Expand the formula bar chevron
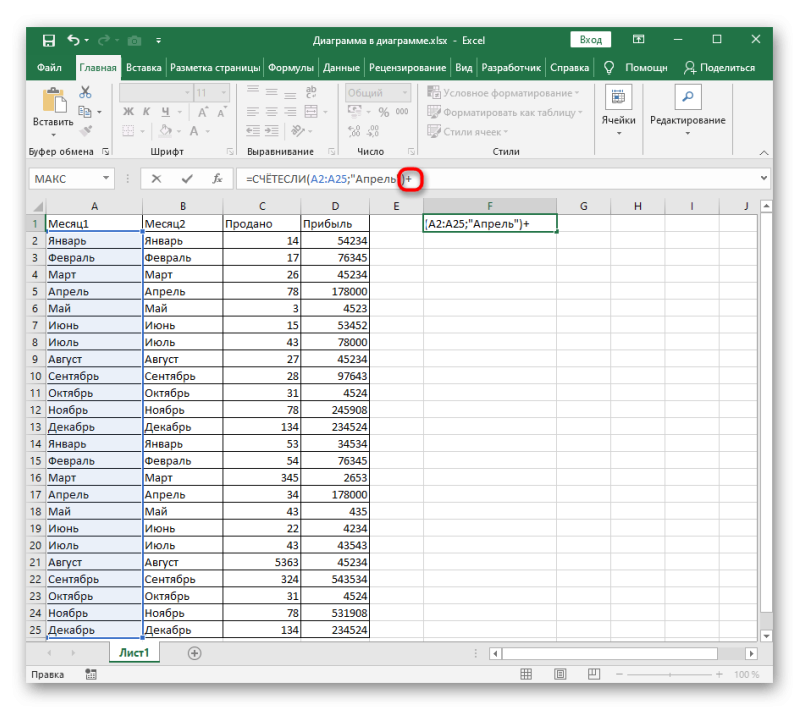The width and height of the screenshot is (800, 710). coord(764,178)
